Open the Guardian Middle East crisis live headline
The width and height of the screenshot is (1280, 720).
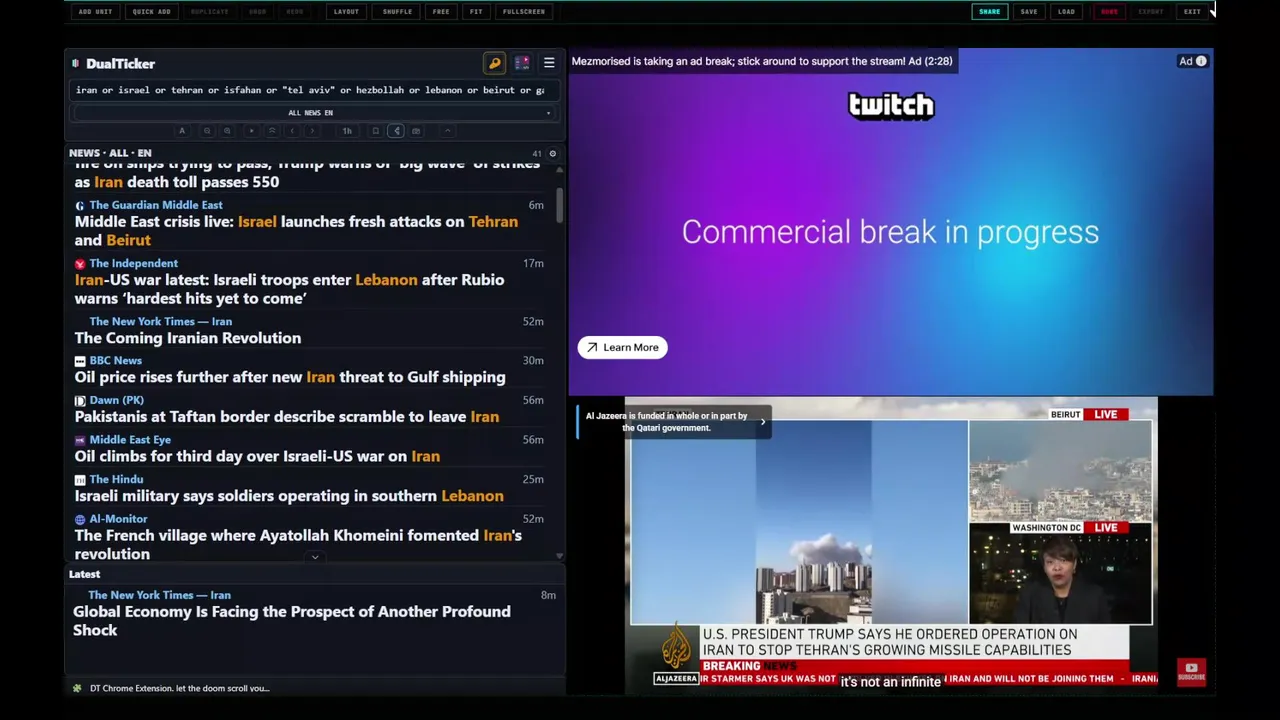[x=296, y=231]
